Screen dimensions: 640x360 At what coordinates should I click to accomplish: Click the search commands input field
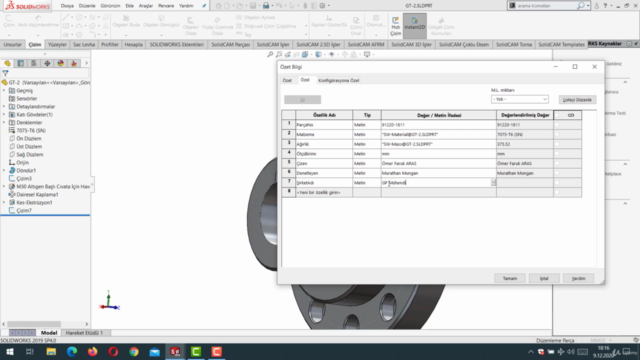click(543, 6)
